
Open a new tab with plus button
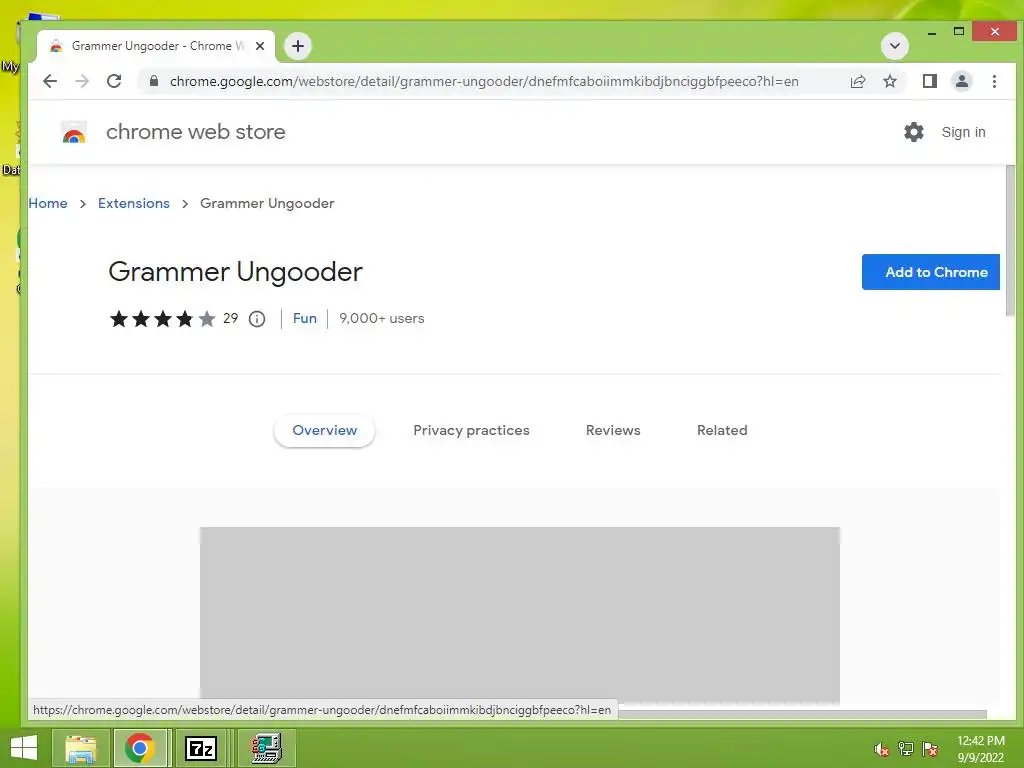(x=298, y=46)
